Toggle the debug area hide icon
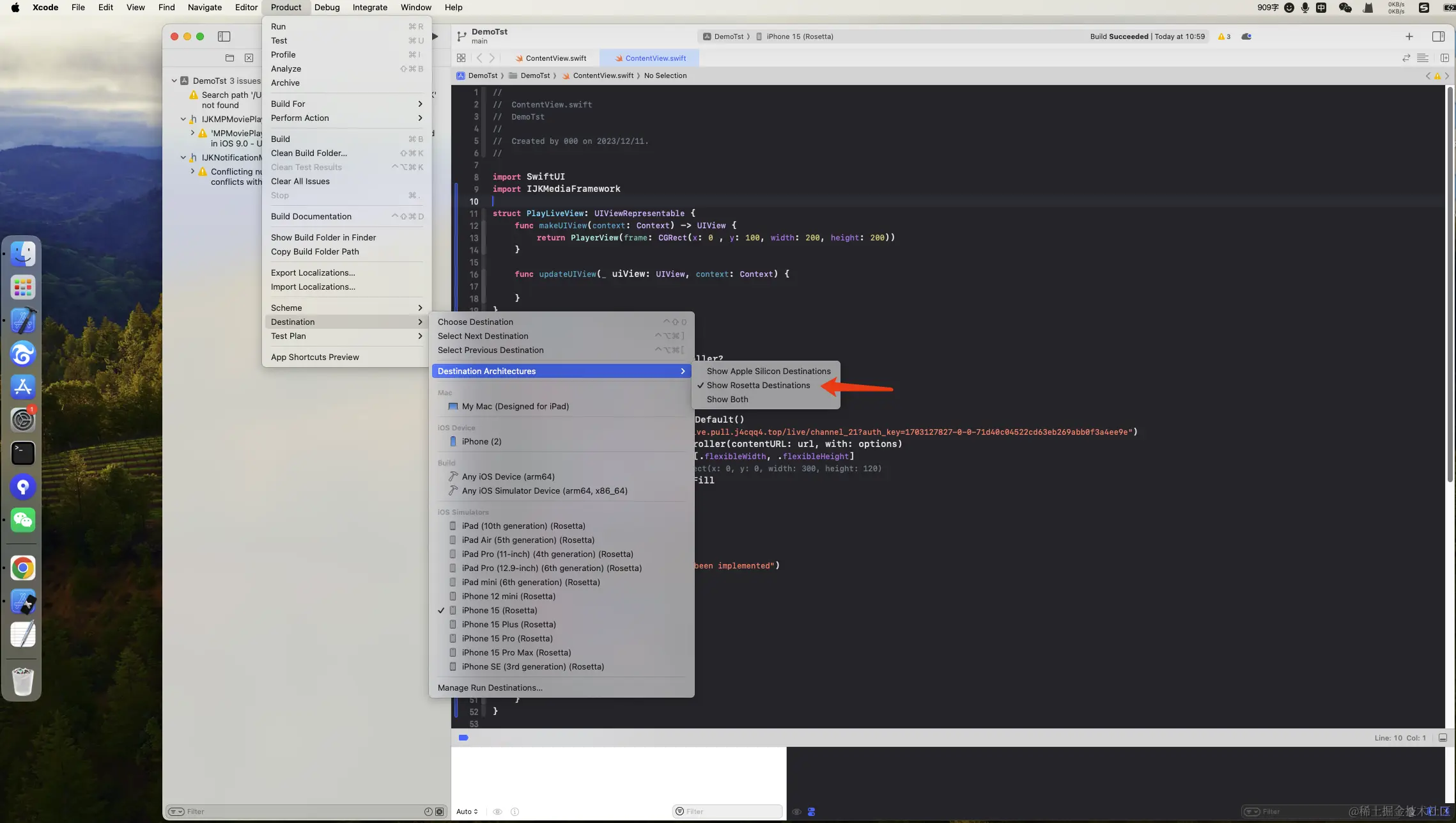Image resolution: width=1456 pixels, height=823 pixels. [1443, 737]
